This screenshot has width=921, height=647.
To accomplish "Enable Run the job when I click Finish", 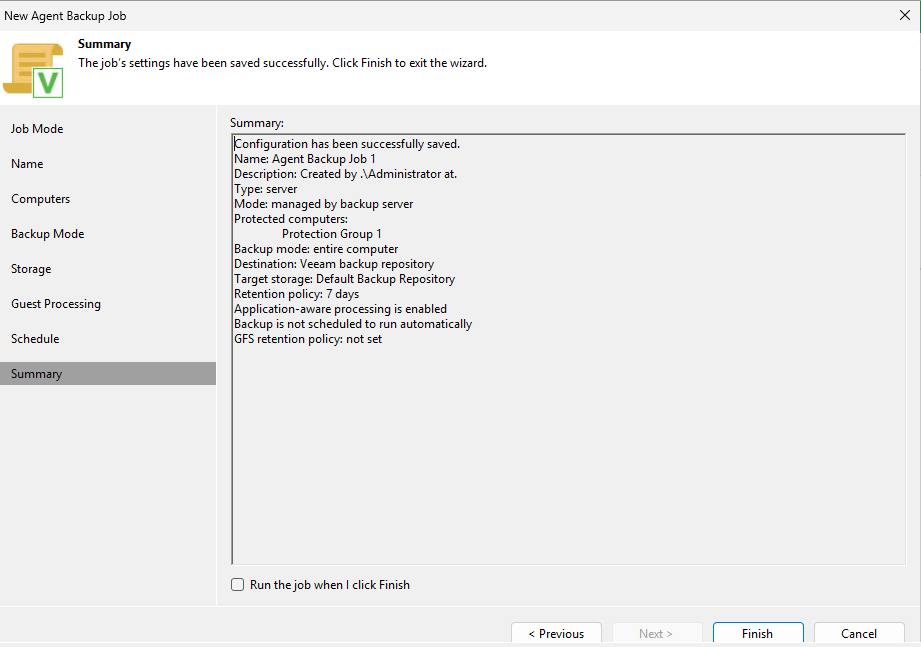I will (x=237, y=585).
